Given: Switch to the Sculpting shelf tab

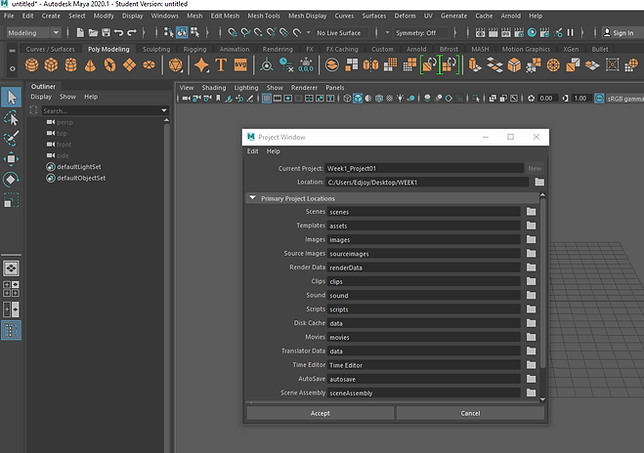Looking at the screenshot, I should 156,49.
